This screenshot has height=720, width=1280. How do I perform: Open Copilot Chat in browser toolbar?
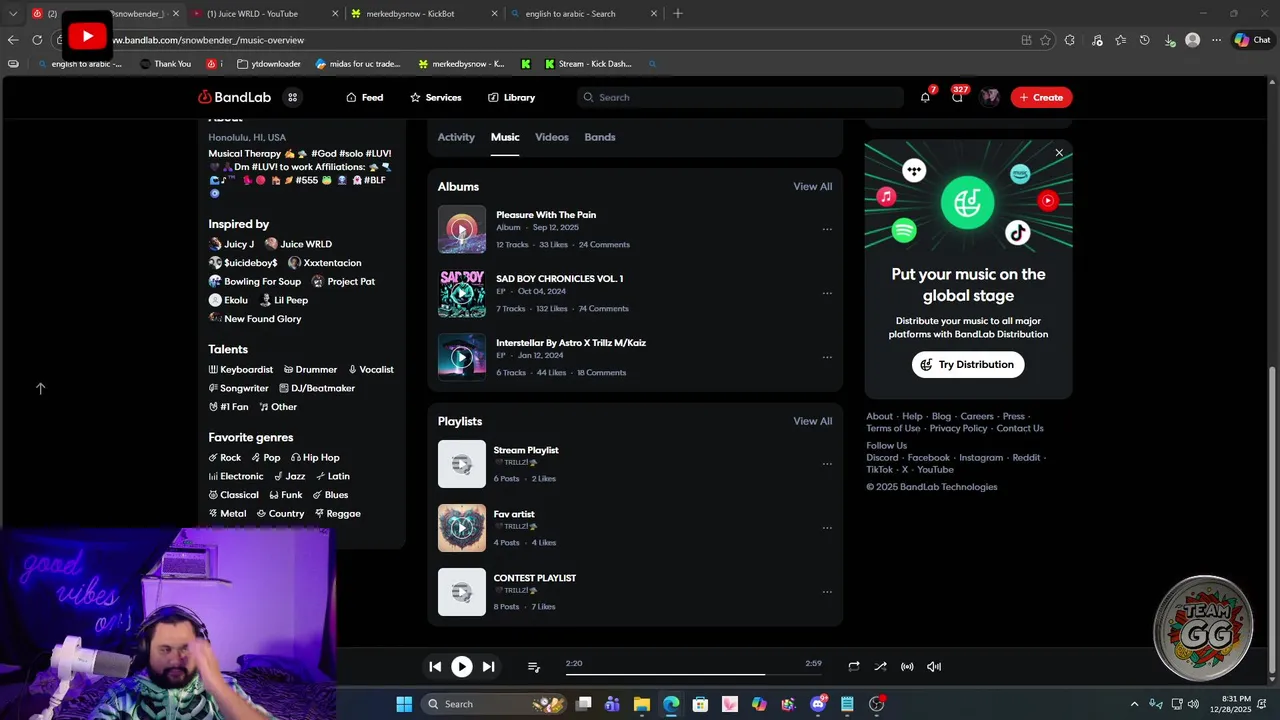pyautogui.click(x=1252, y=40)
